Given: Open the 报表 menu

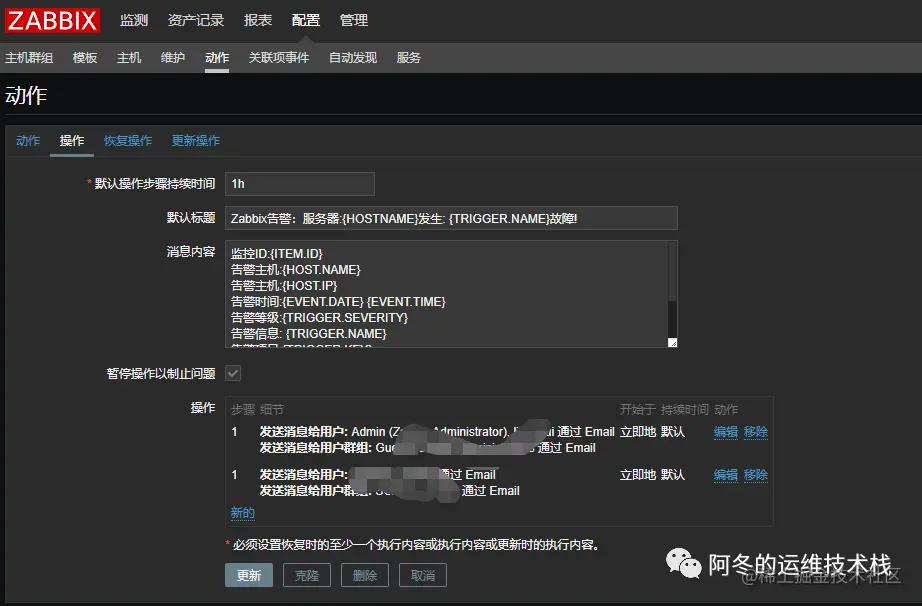Looking at the screenshot, I should tap(256, 19).
